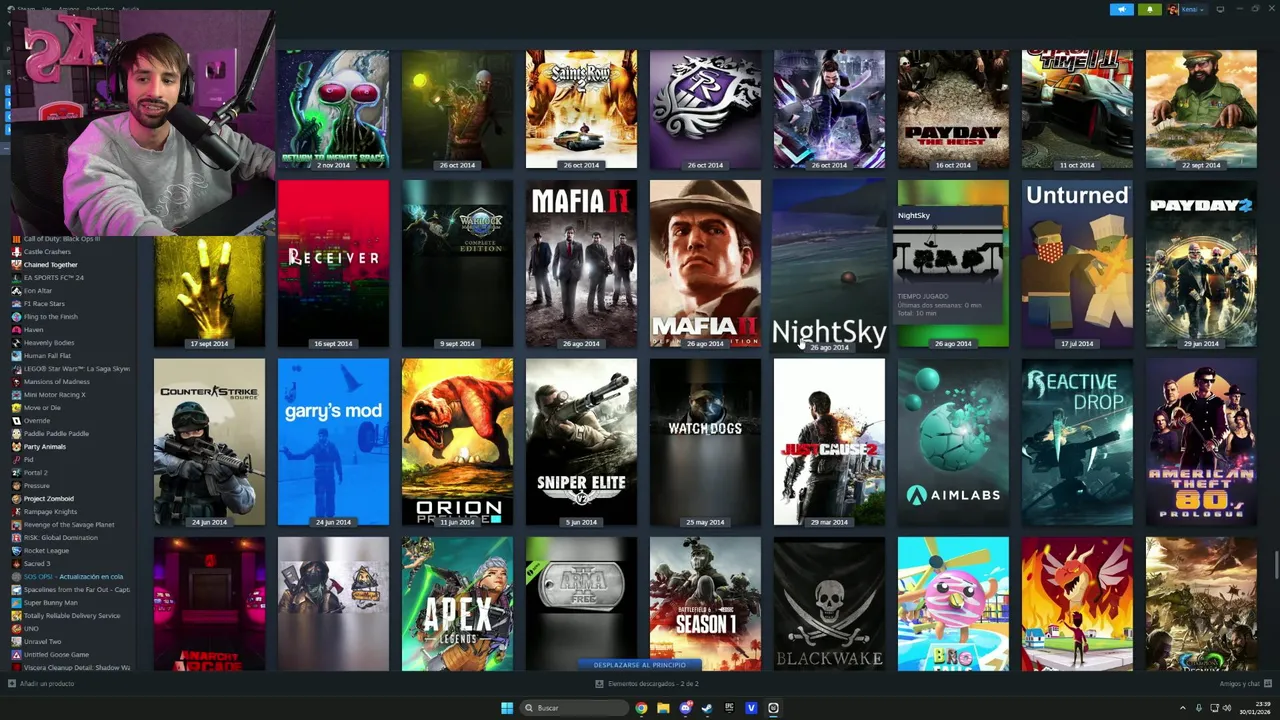Open the Reactive Drop cover
This screenshot has height=720, width=1280.
[x=1077, y=442]
